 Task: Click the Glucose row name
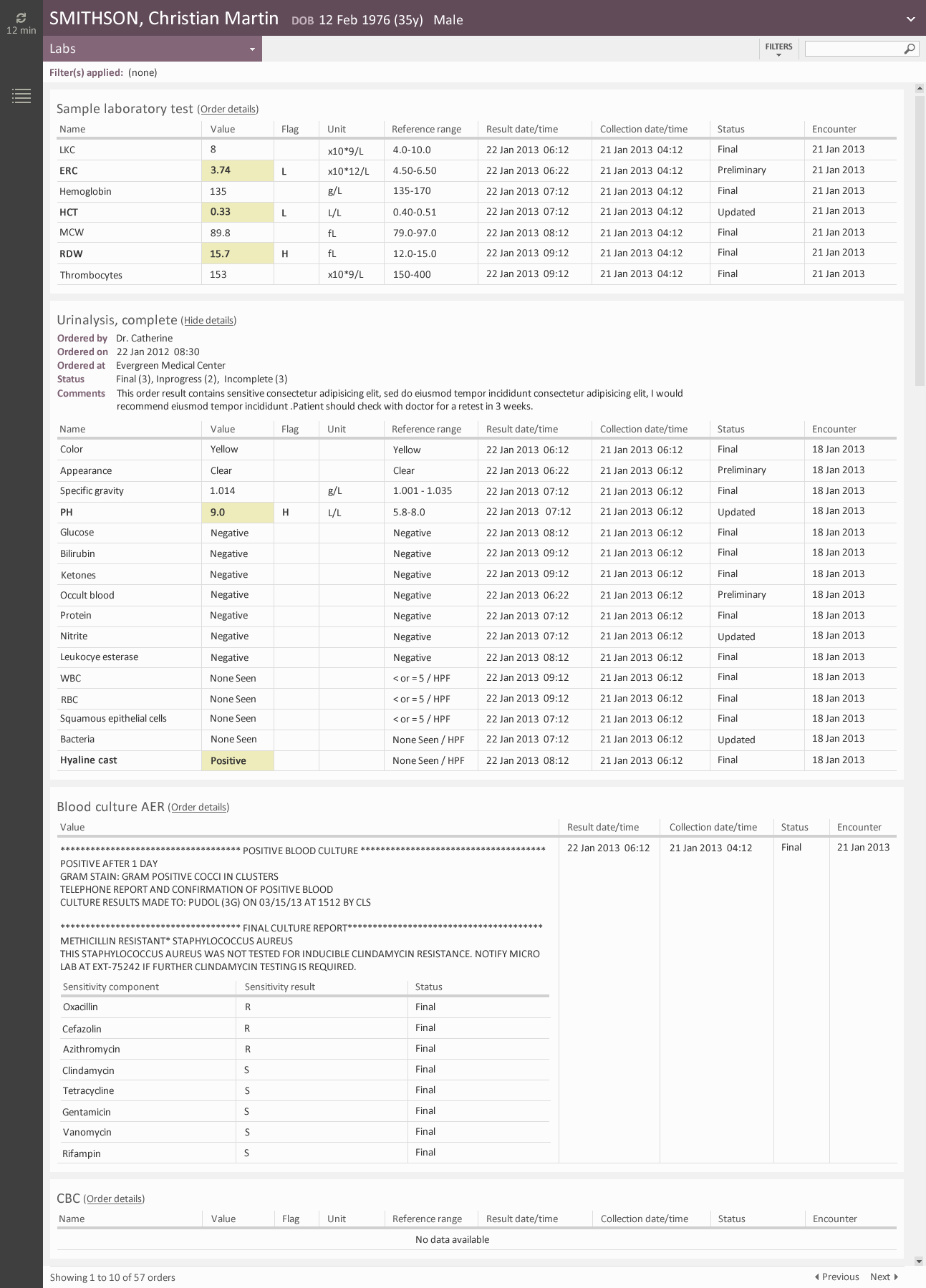(x=77, y=532)
